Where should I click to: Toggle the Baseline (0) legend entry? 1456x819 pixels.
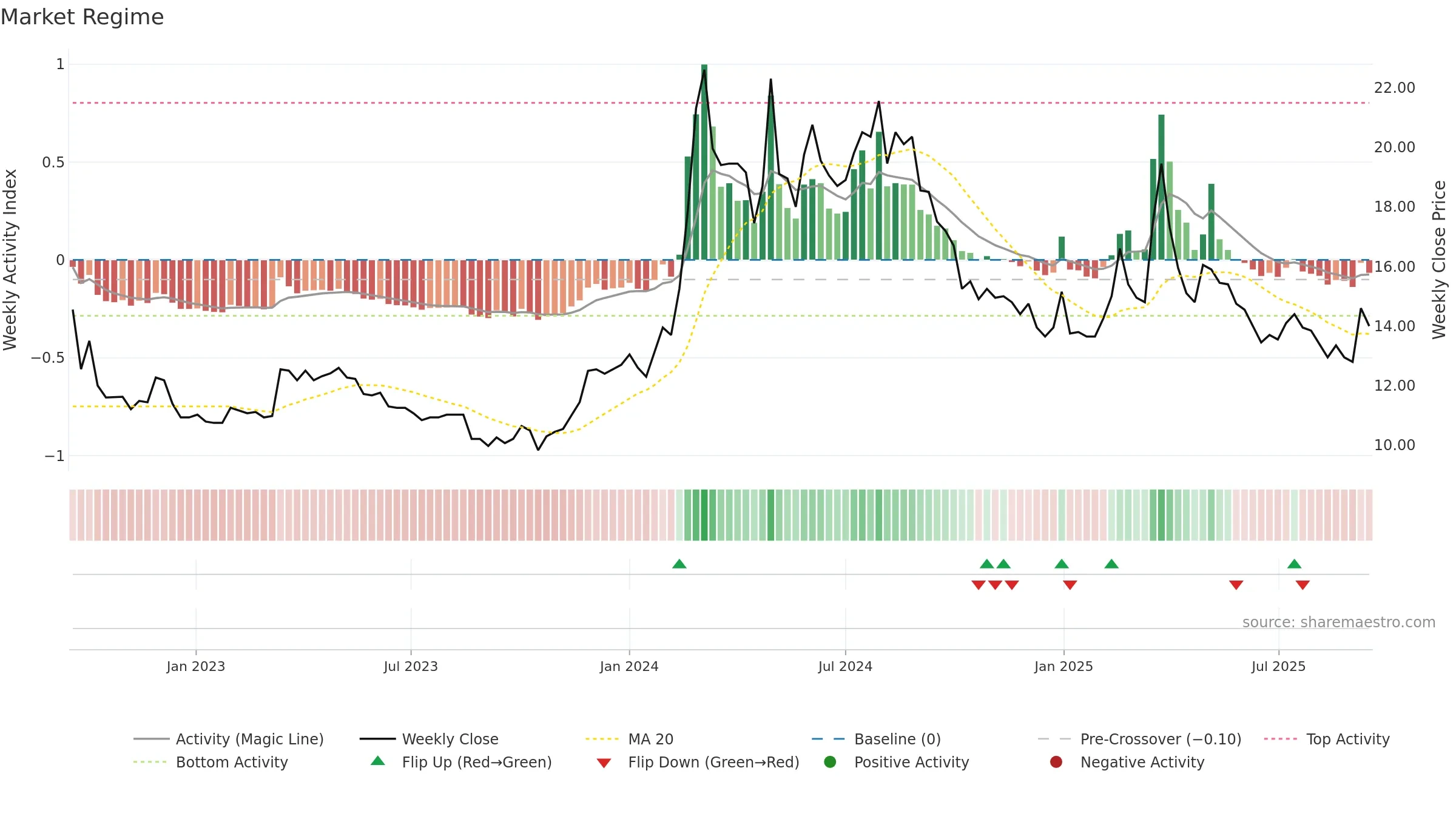tap(876, 739)
